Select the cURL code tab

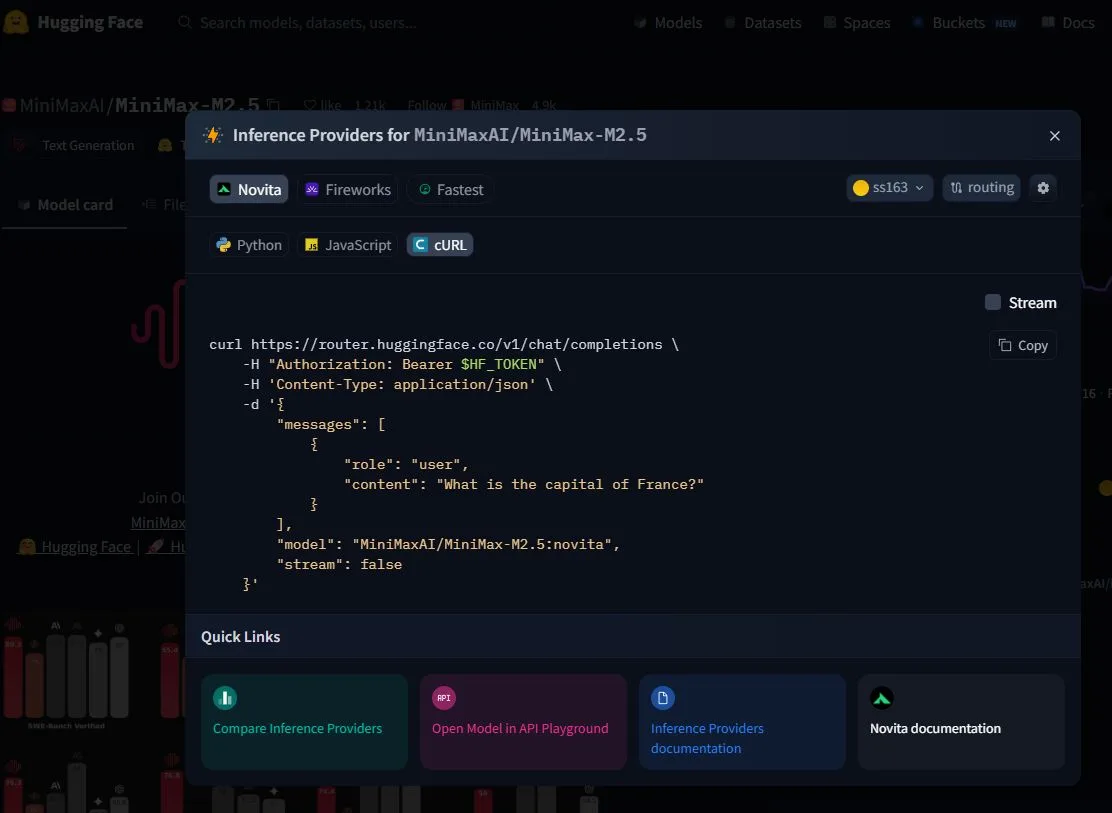(440, 245)
